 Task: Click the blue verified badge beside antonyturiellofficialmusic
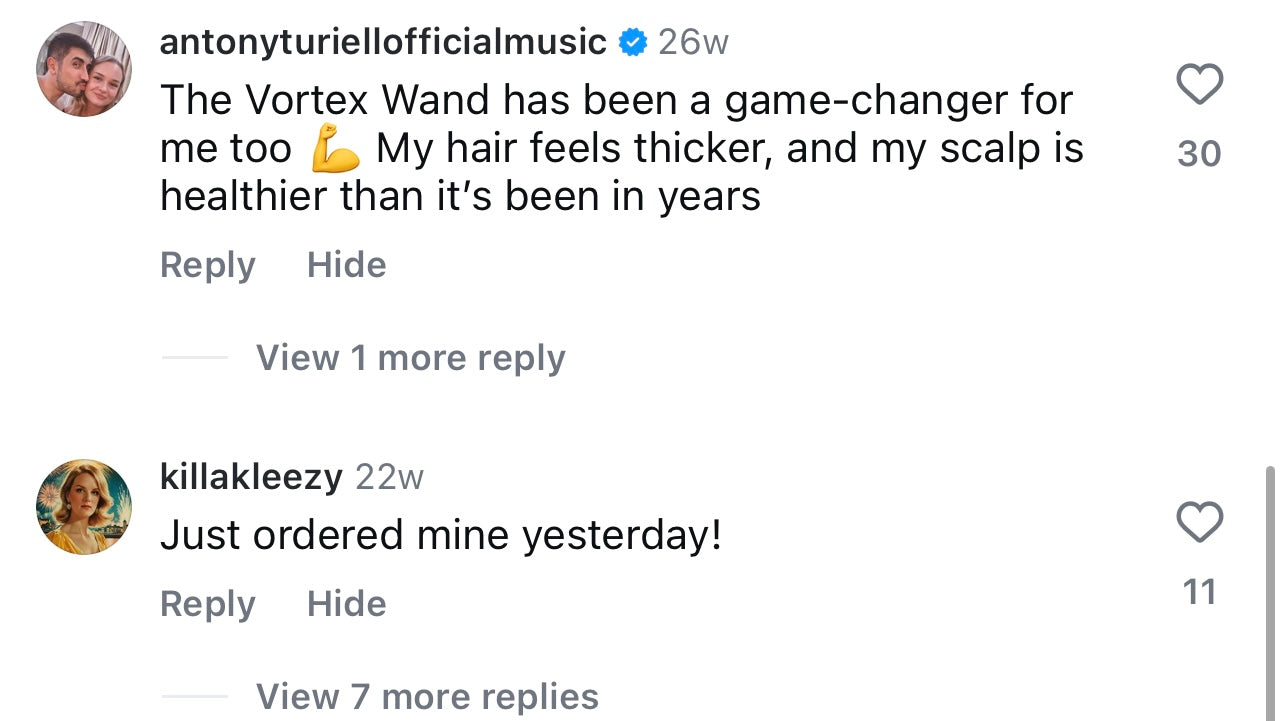[632, 42]
